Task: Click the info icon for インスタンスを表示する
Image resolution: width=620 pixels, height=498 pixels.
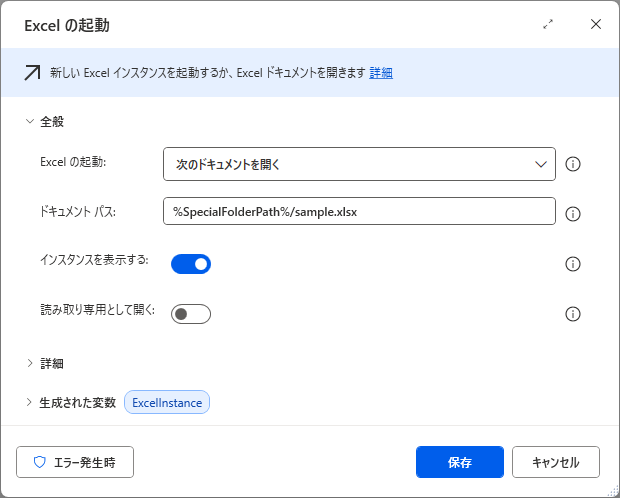Action: [573, 264]
